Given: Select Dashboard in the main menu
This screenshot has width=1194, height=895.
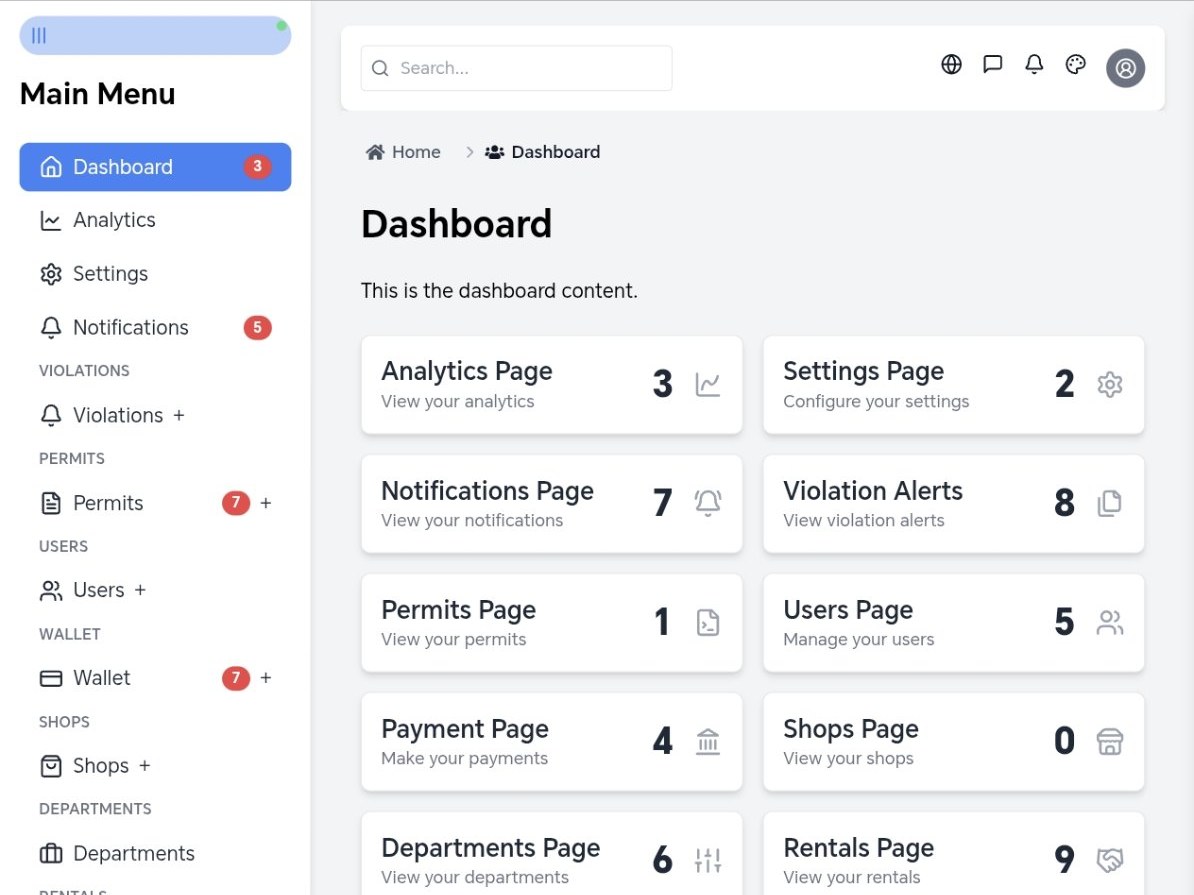Looking at the screenshot, I should point(155,167).
